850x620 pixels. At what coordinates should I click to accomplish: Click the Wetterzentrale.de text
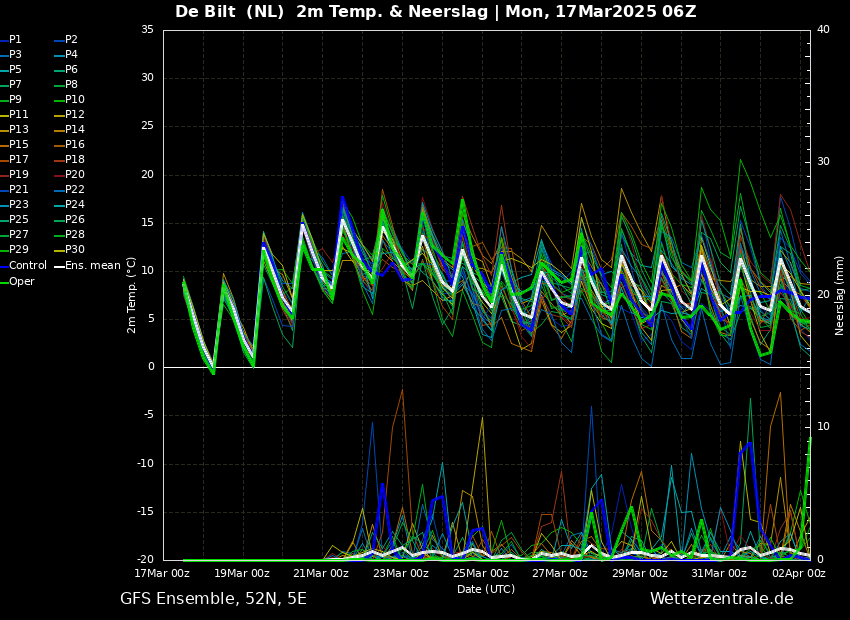(x=721, y=599)
